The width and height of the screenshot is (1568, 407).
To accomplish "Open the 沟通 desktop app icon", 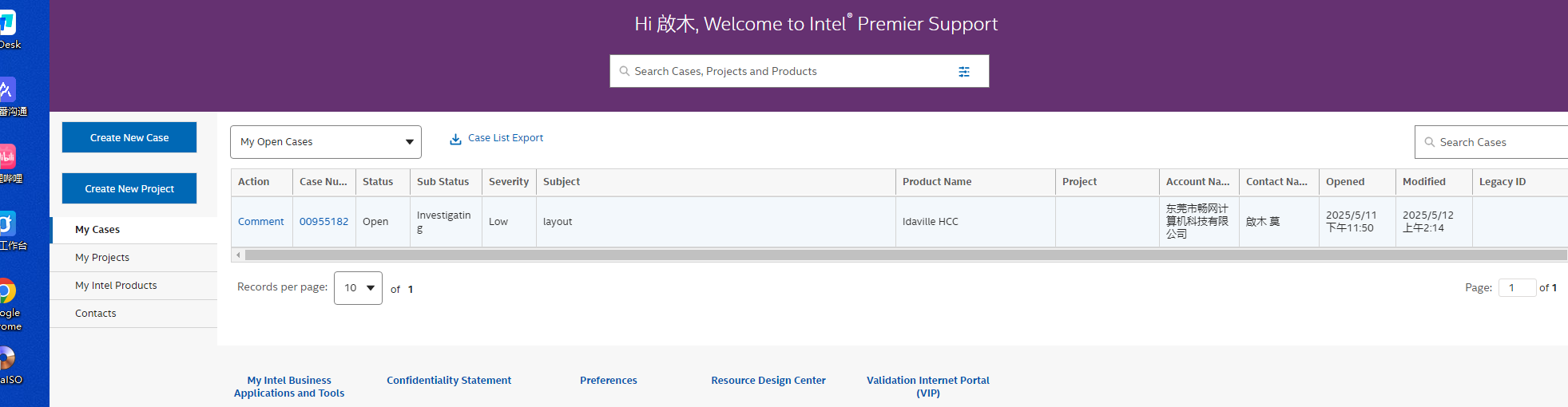I will pos(6,89).
